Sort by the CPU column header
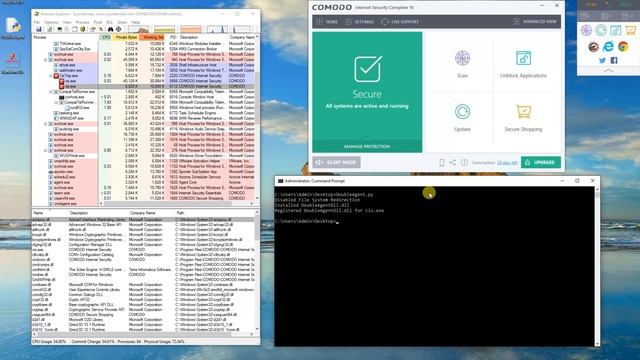This screenshot has width=640, height=360. pos(106,37)
